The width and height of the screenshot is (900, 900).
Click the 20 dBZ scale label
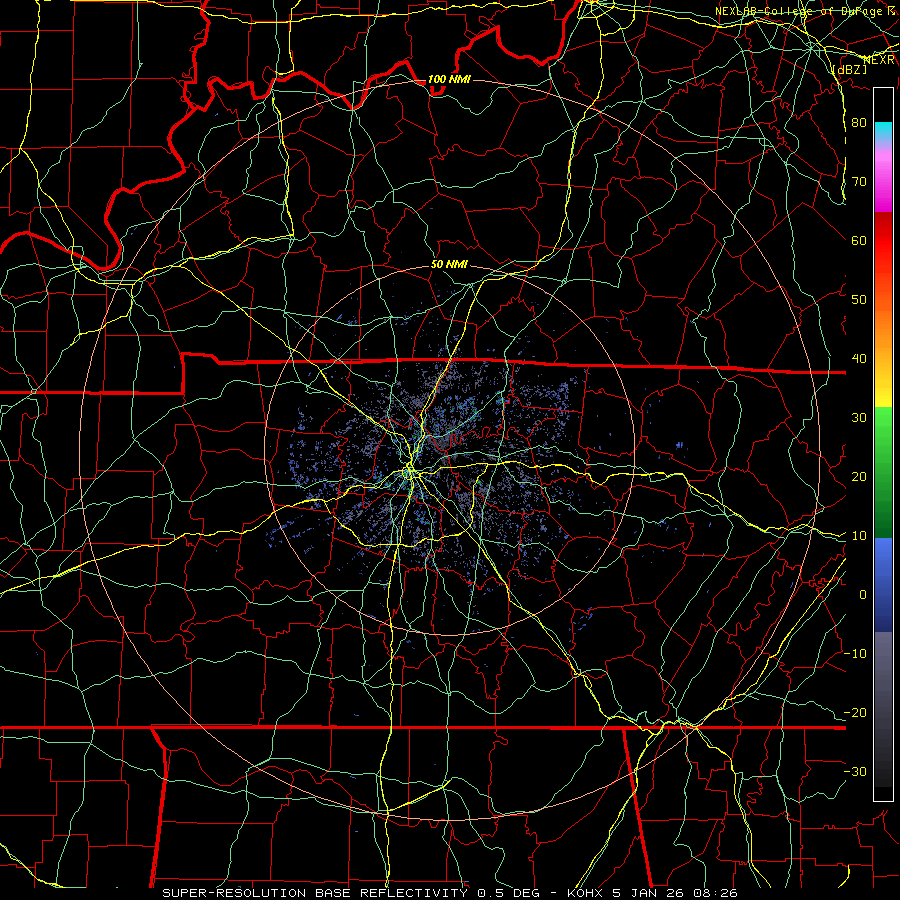point(859,477)
